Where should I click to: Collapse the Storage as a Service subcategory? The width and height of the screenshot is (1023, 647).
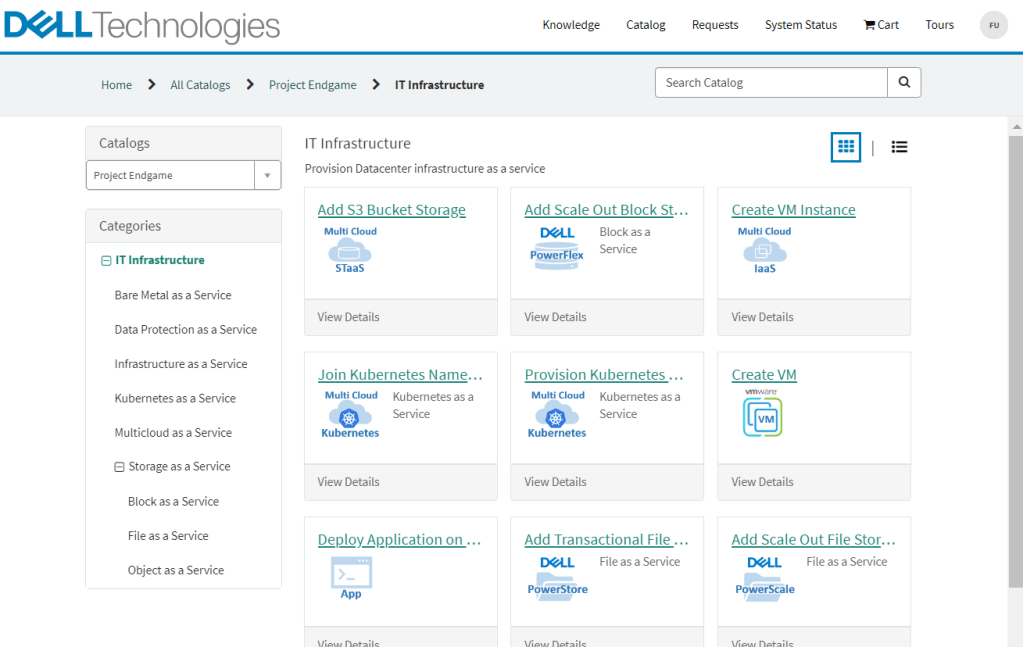tap(119, 467)
